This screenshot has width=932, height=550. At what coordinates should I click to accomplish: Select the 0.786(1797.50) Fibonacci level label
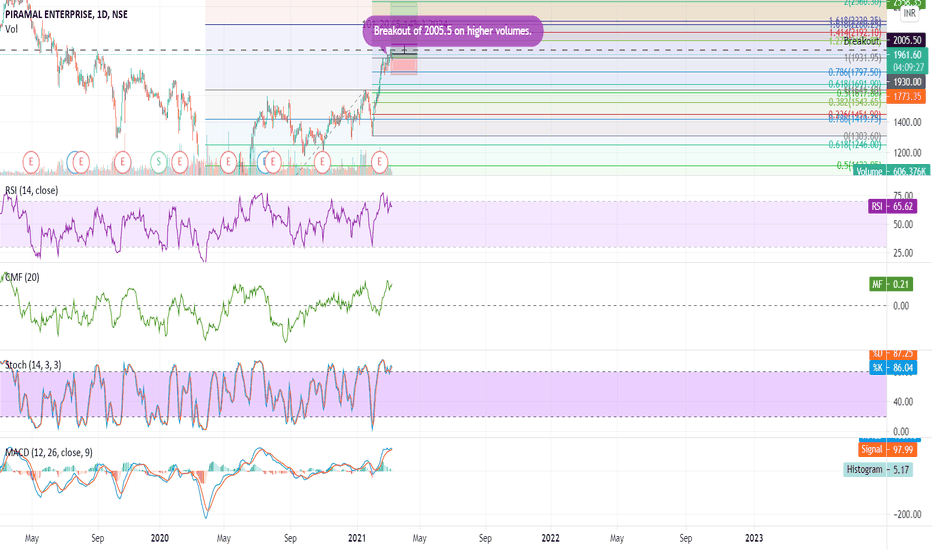(x=855, y=72)
